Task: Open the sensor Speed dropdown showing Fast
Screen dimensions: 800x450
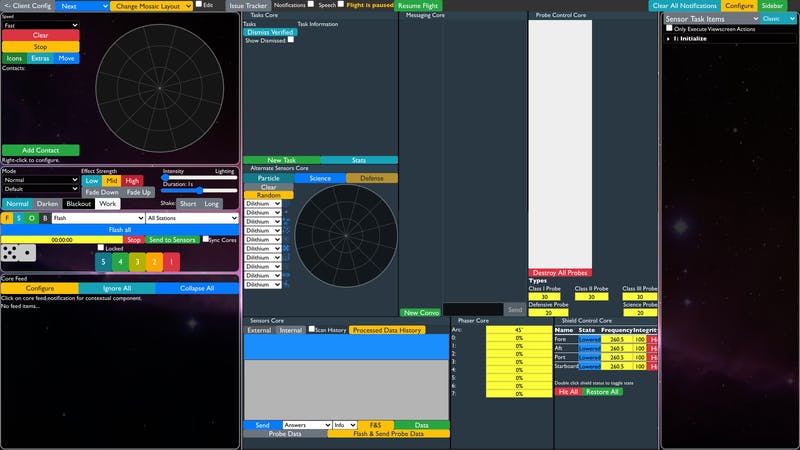Action: click(40, 25)
